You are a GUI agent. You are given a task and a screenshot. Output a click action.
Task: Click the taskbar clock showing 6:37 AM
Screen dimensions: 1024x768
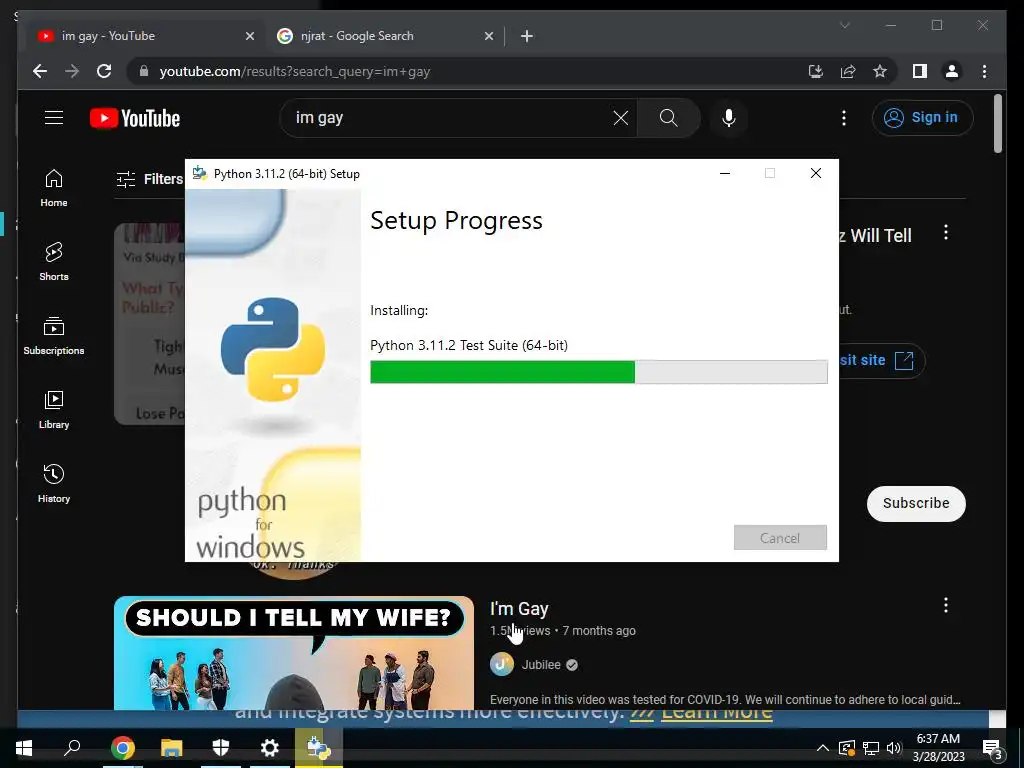pyautogui.click(x=938, y=748)
